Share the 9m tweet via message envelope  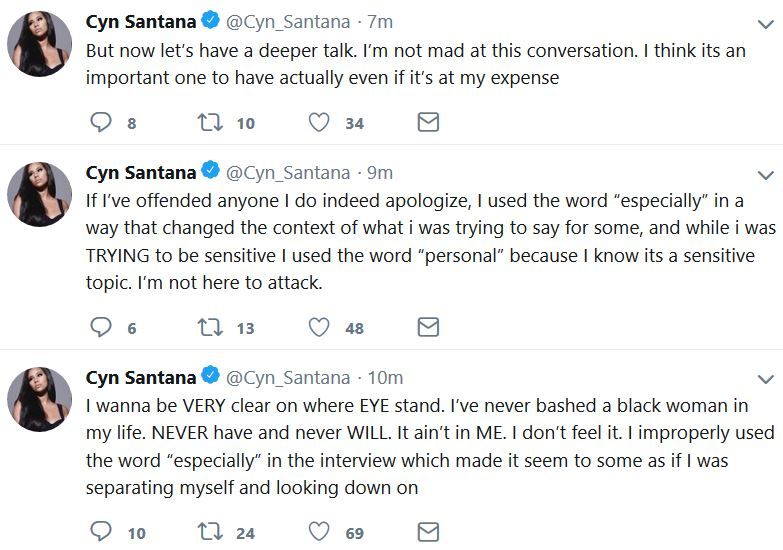tap(428, 327)
